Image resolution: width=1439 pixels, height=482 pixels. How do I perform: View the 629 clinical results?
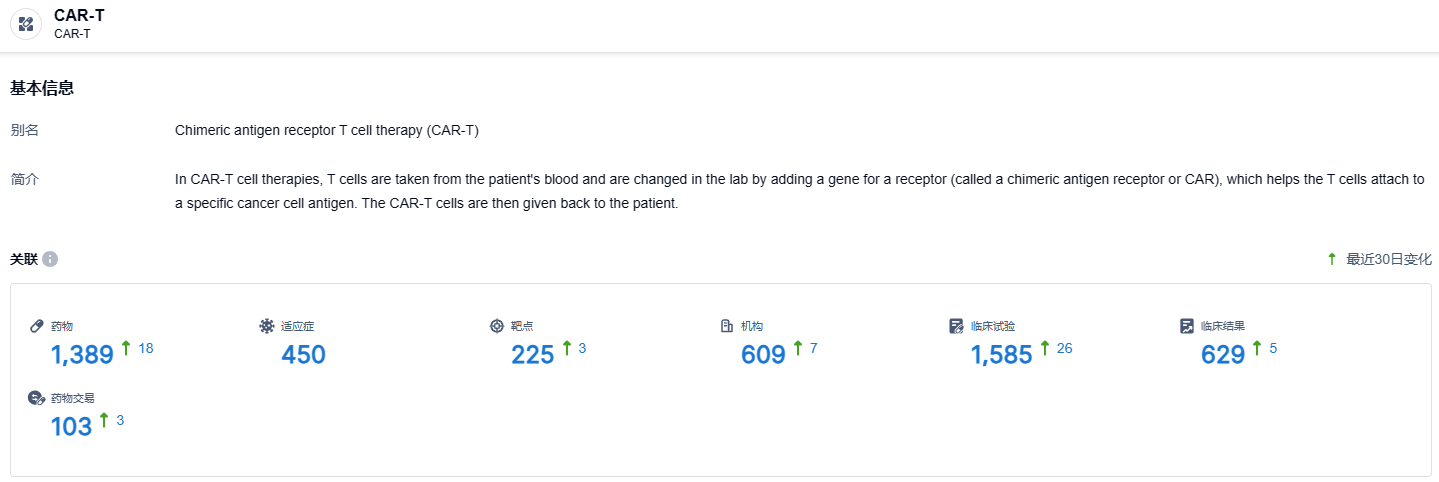coord(1222,354)
